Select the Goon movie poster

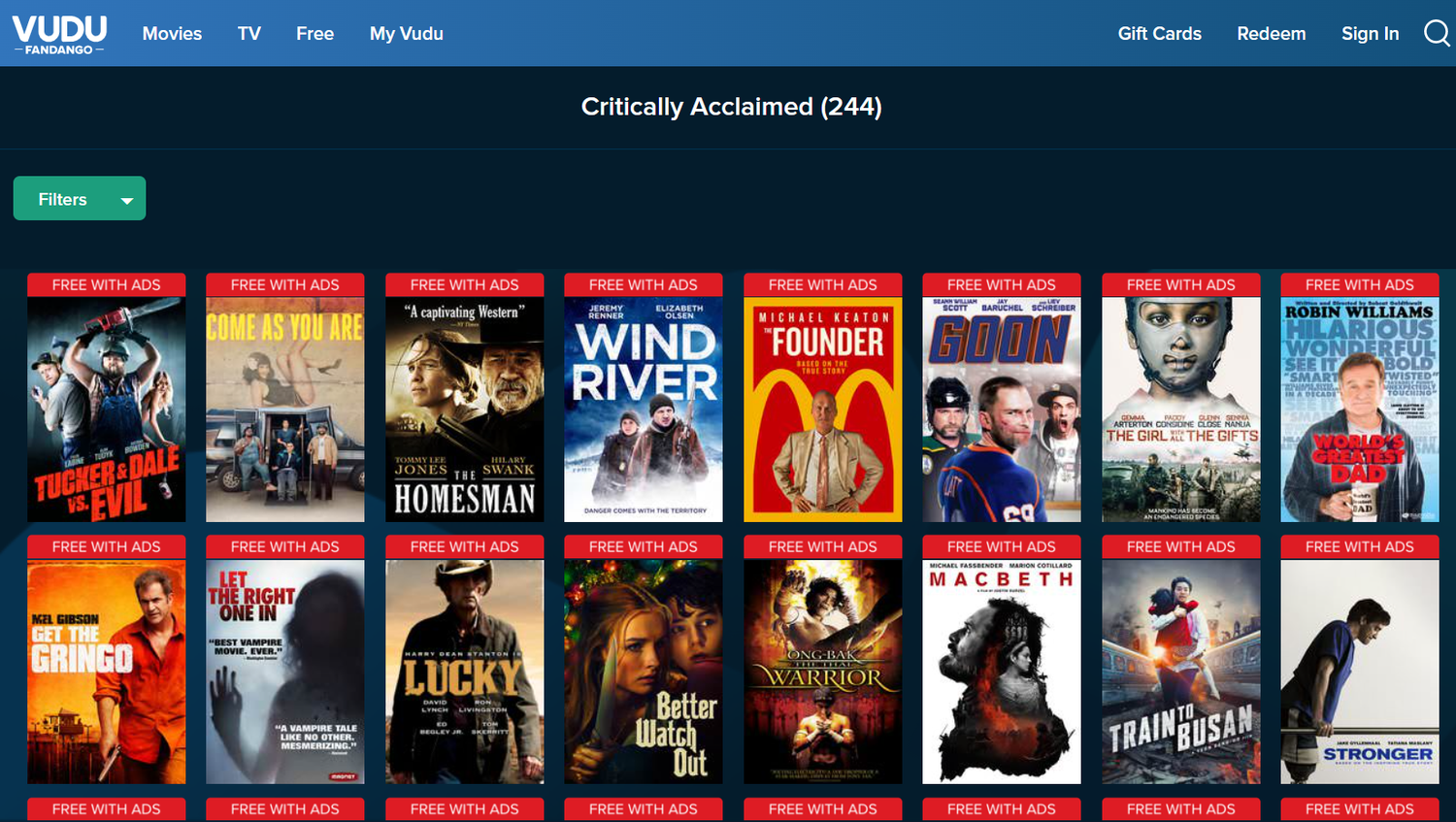pos(1002,409)
